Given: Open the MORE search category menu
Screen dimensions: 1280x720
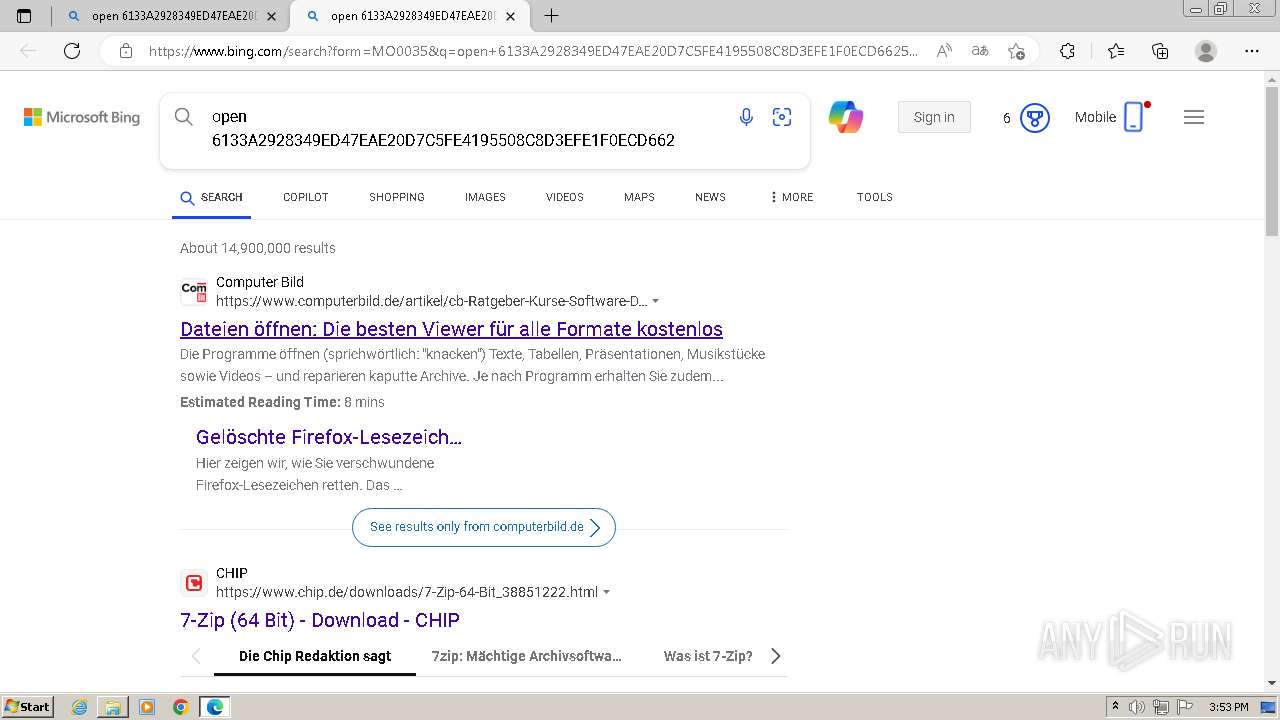Looking at the screenshot, I should (791, 197).
